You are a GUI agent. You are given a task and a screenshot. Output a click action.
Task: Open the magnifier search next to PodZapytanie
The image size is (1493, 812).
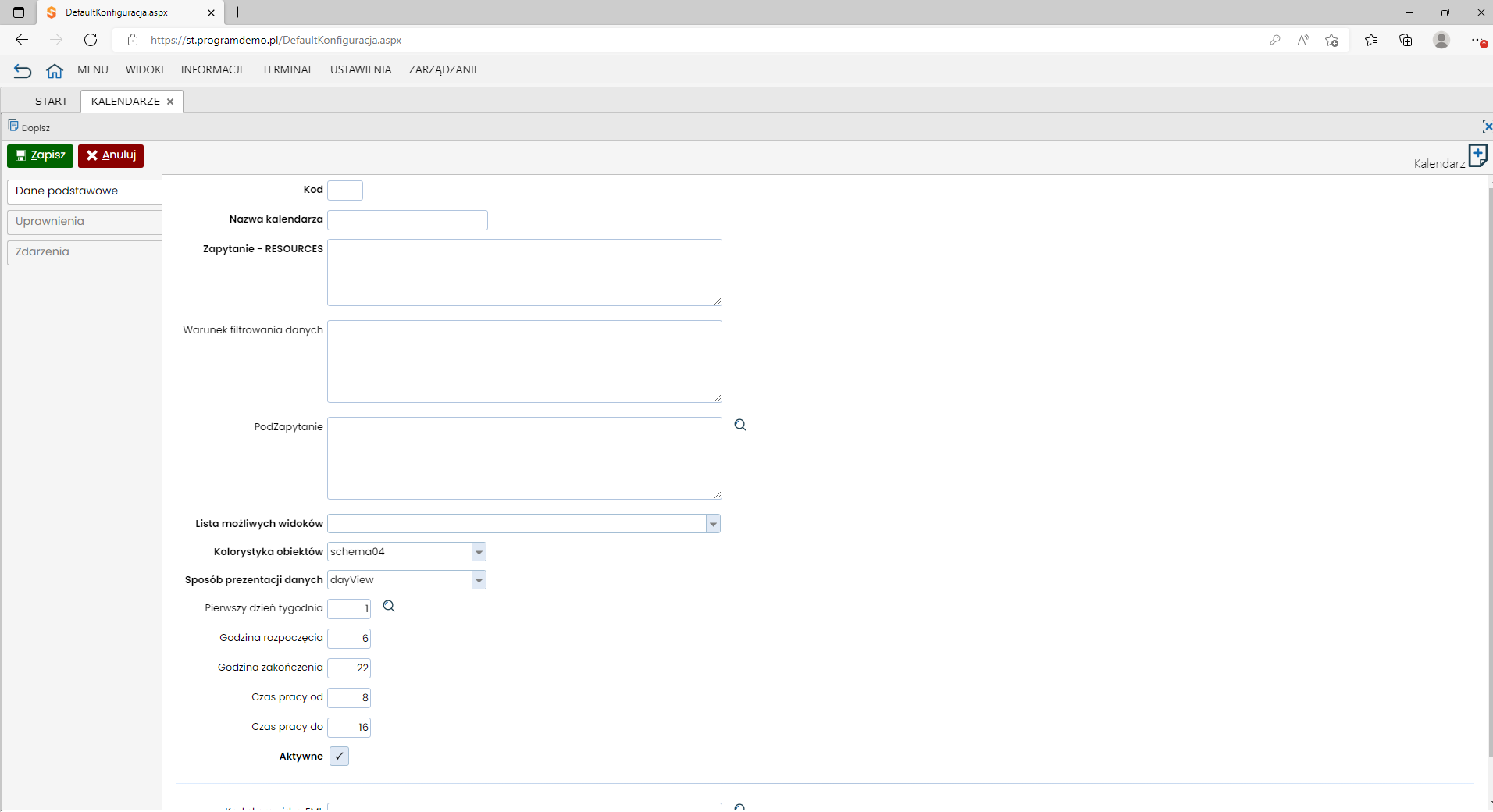click(740, 426)
